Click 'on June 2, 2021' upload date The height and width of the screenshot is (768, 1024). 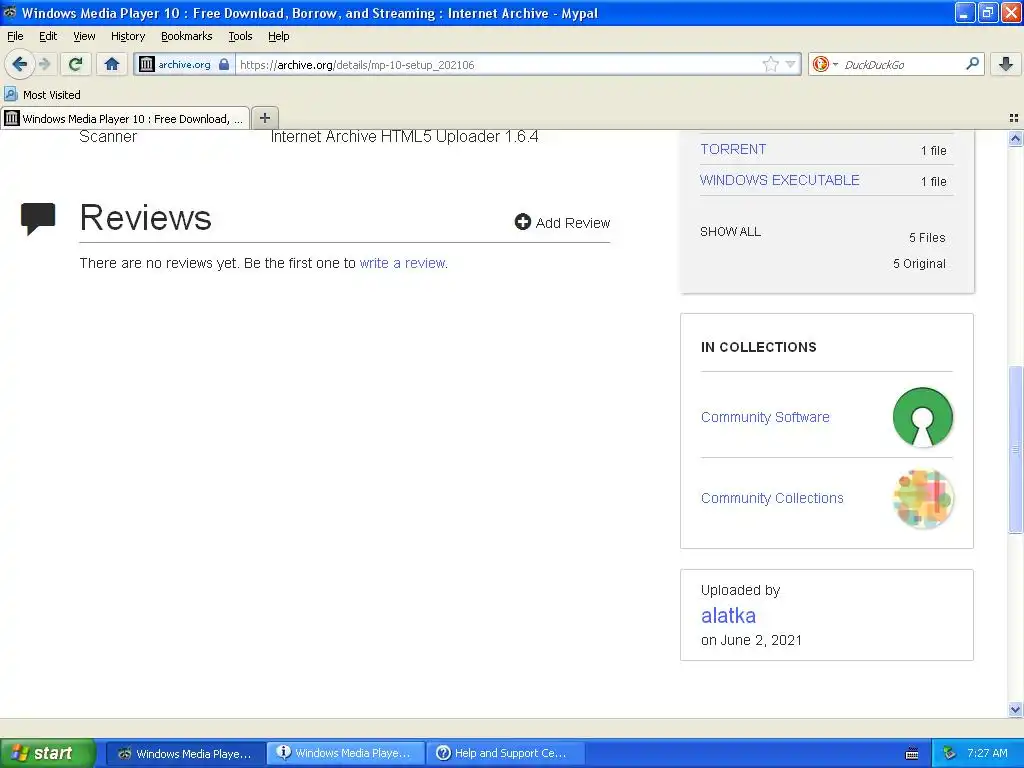[x=751, y=640]
